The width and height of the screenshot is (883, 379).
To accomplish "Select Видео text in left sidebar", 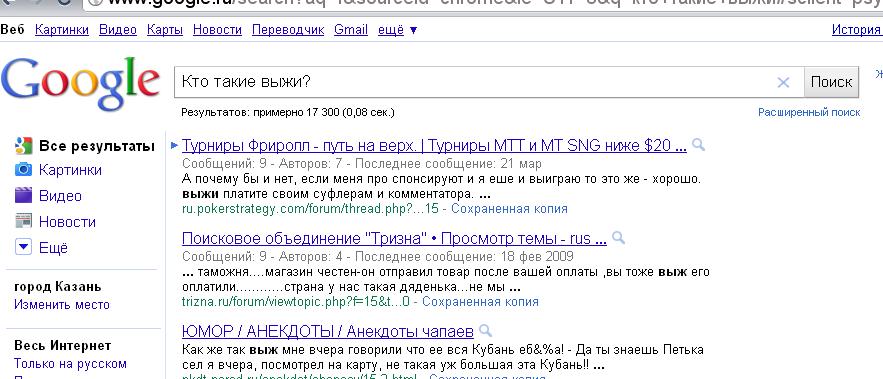I will coord(60,196).
